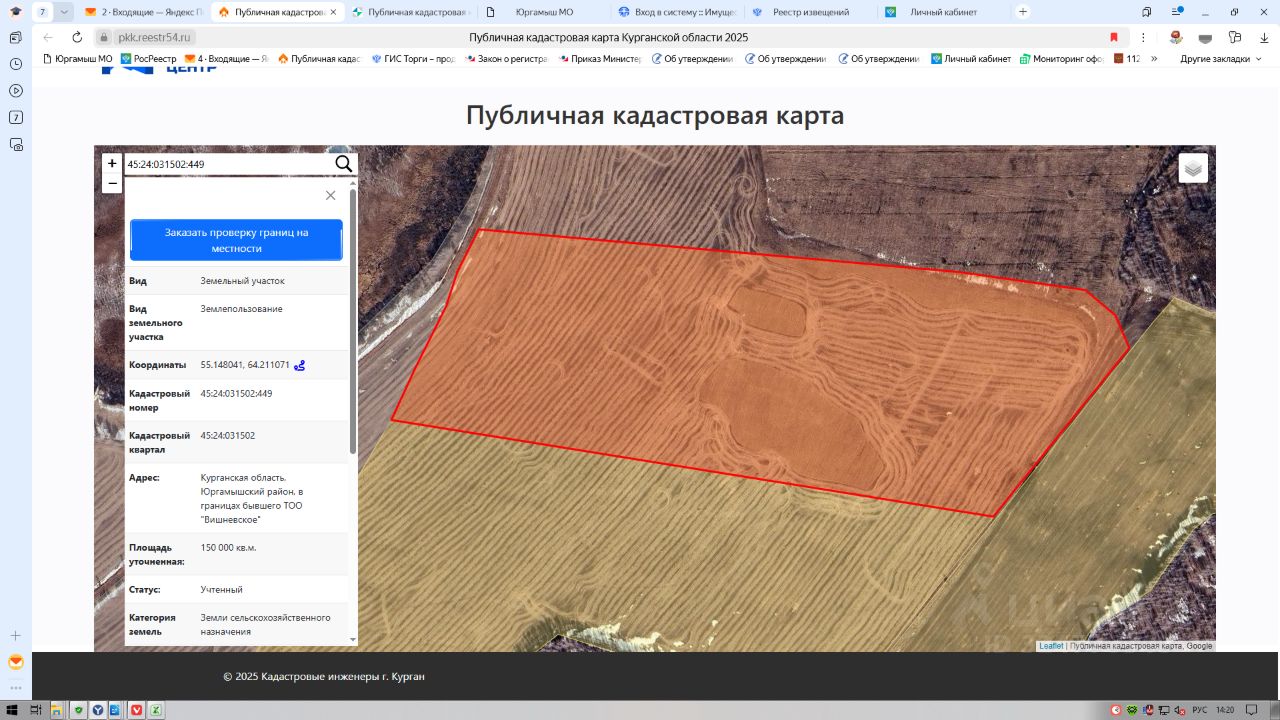Click the Публичная кадастровая карта heading
The image size is (1280, 720).
click(x=655, y=115)
